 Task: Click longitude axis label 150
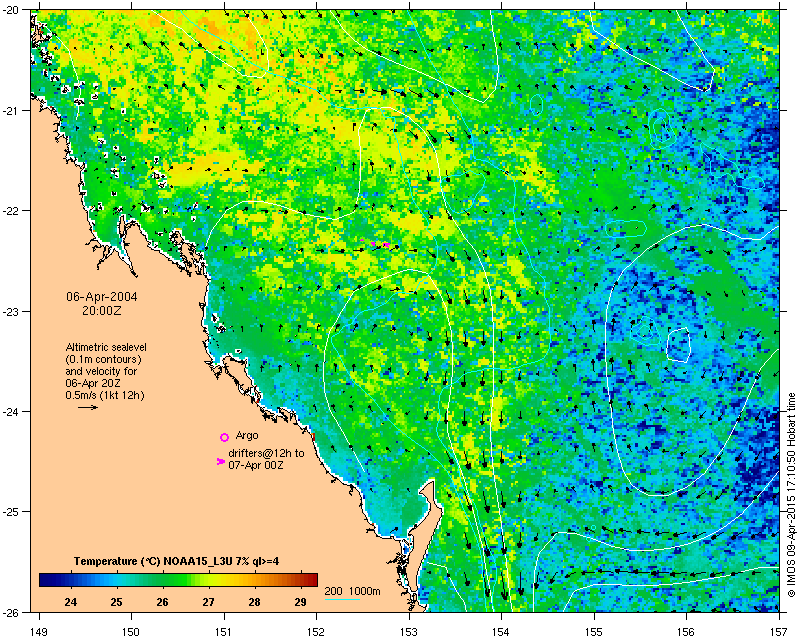[x=131, y=631]
